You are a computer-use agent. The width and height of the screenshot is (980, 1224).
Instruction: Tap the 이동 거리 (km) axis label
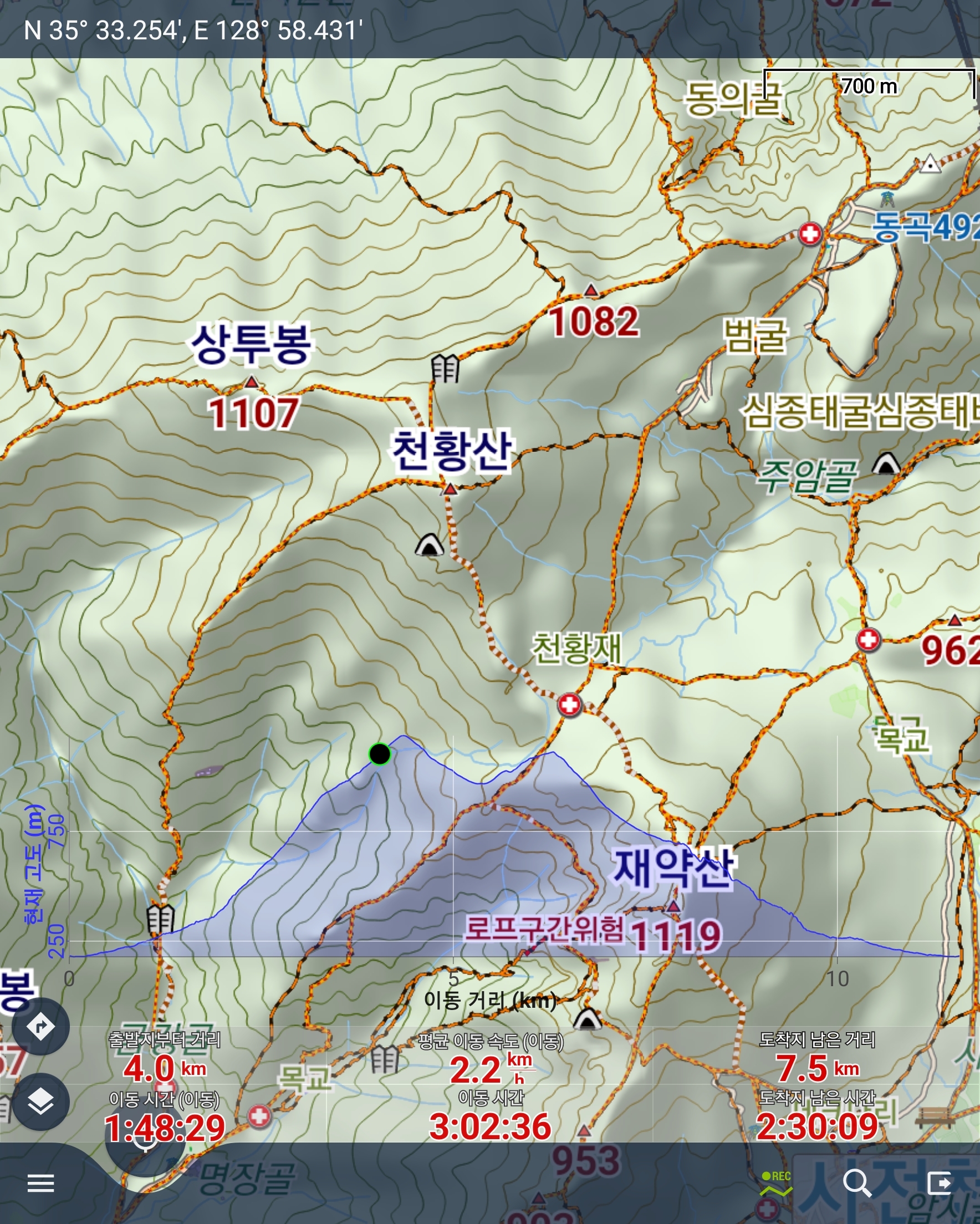(491, 1001)
